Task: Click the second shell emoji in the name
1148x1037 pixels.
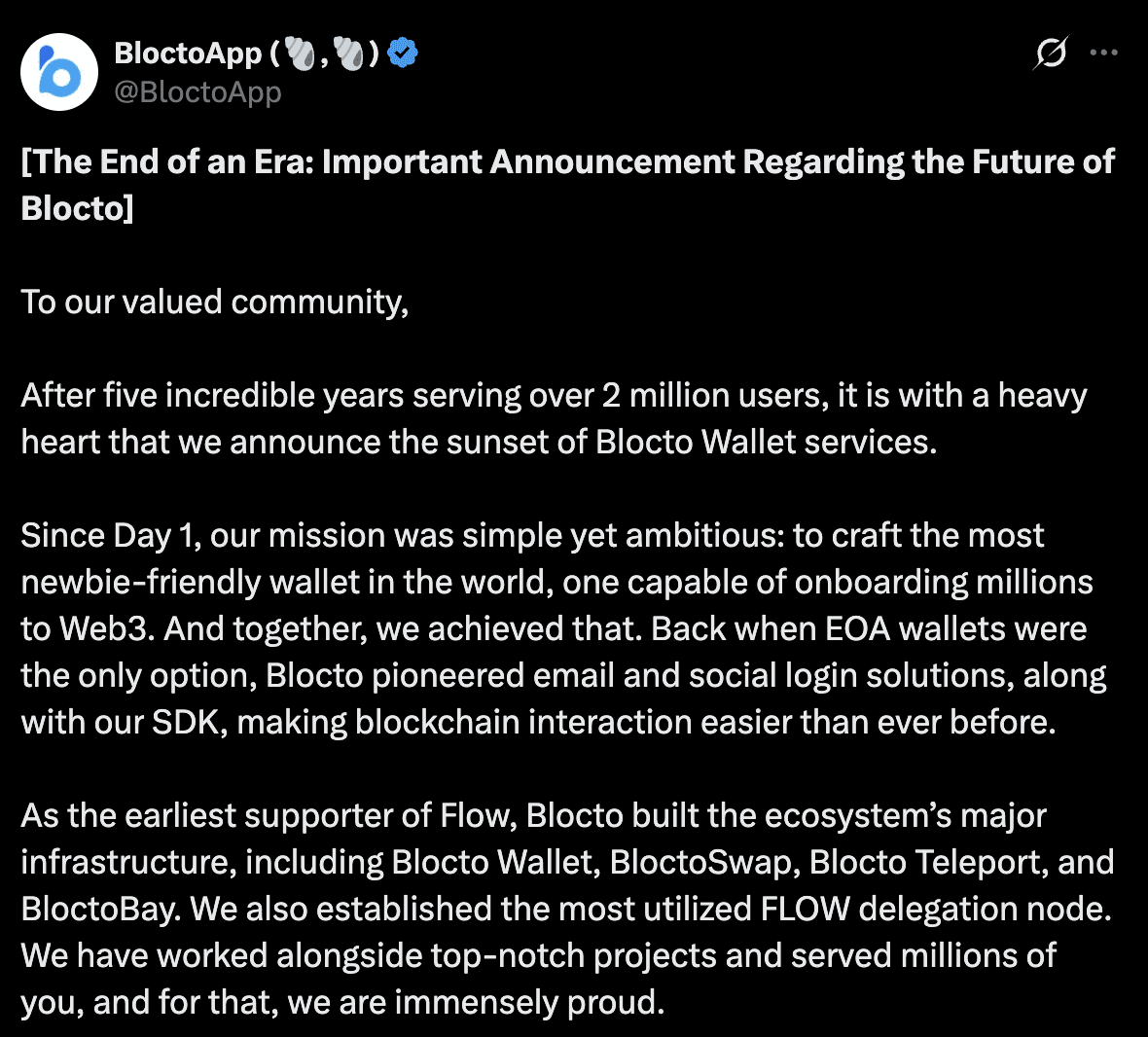Action: [349, 54]
